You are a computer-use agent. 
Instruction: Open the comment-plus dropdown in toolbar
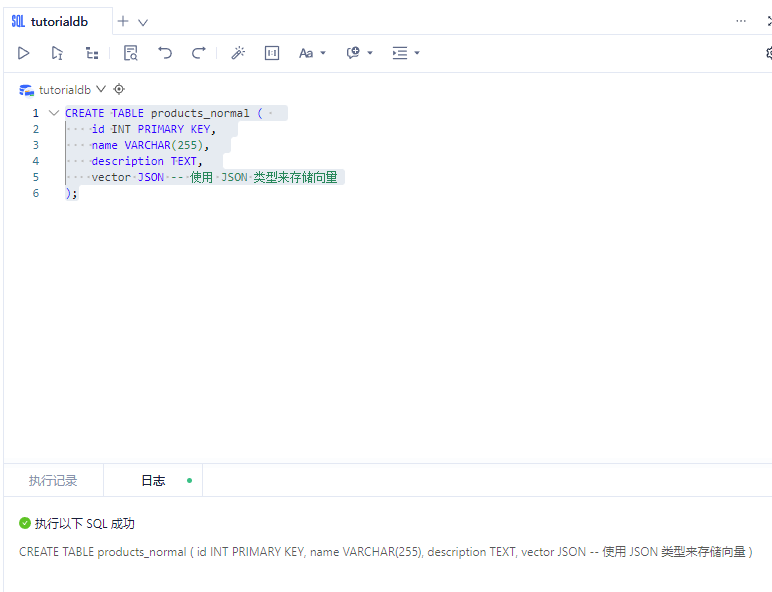point(359,53)
